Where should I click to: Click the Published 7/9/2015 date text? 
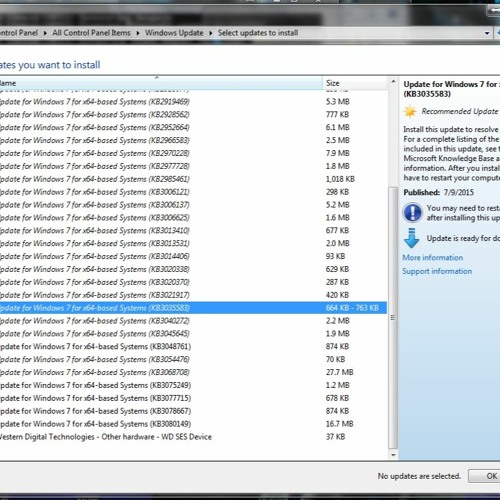click(438, 192)
